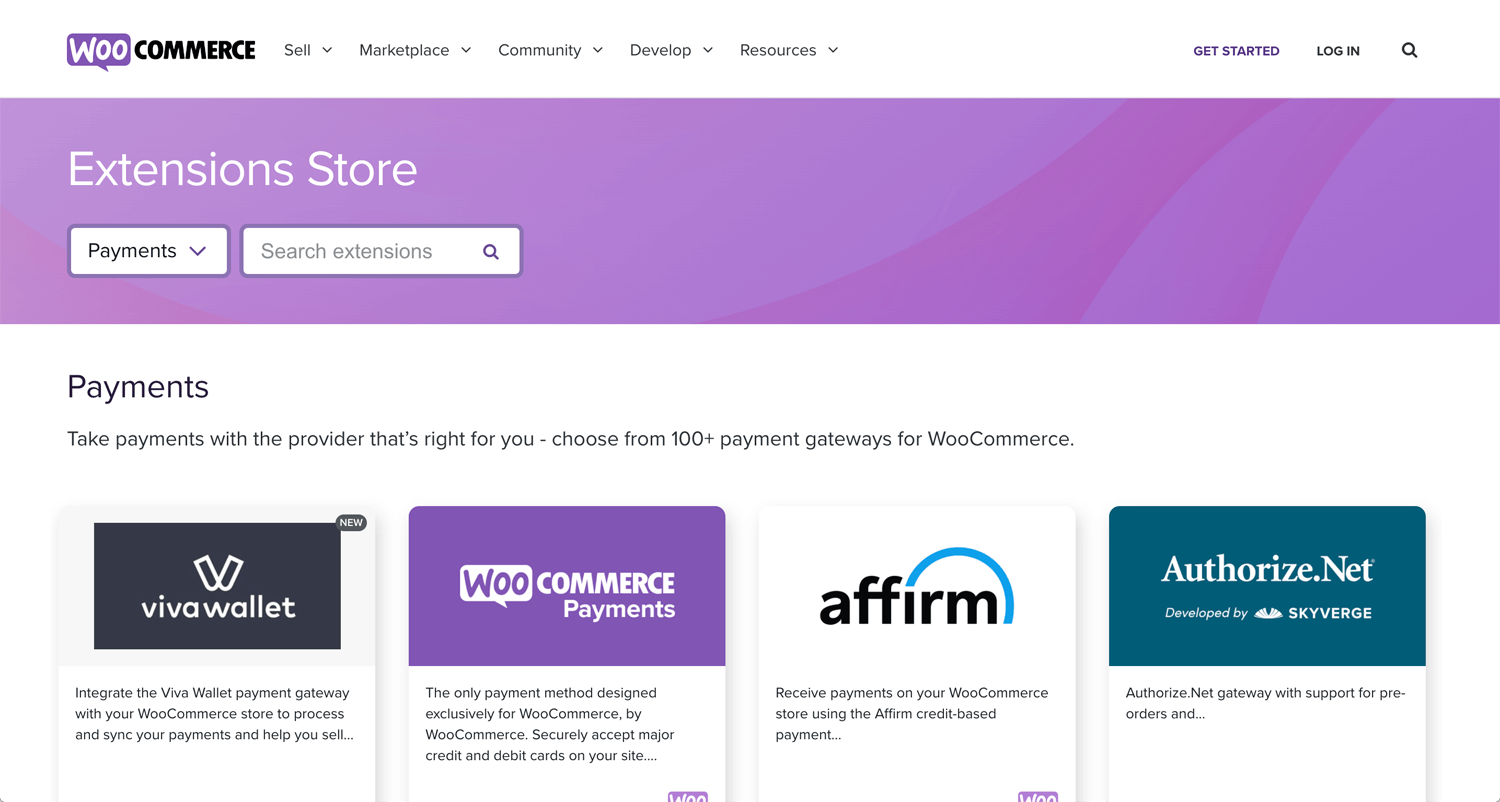This screenshot has width=1500, height=802.
Task: Open the Viva Wallet extension thumbnail
Action: (217, 586)
